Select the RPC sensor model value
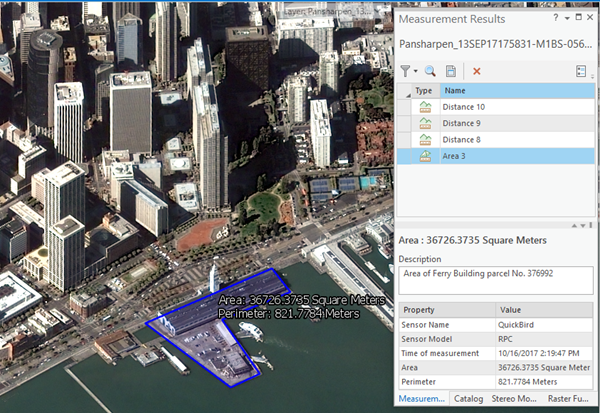 click(545, 339)
